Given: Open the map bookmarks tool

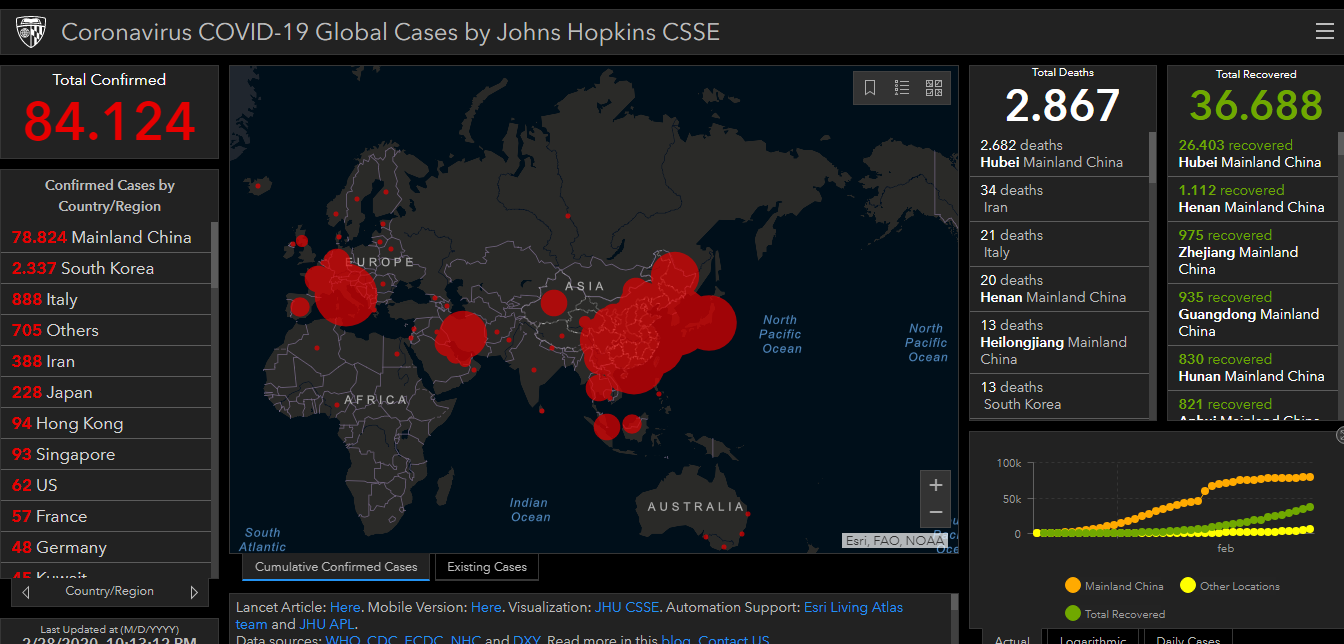Looking at the screenshot, I should [870, 88].
